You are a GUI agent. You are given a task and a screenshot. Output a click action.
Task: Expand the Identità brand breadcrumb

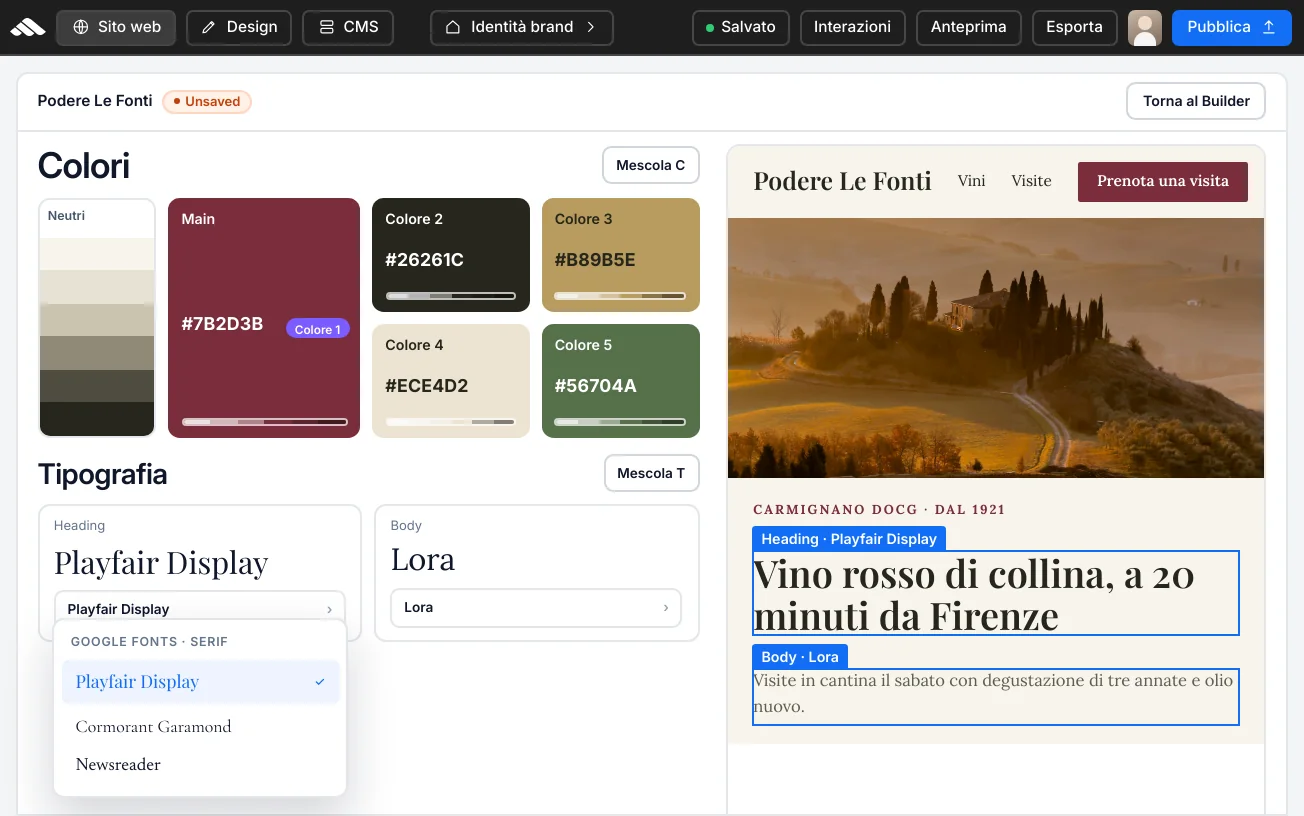point(522,27)
